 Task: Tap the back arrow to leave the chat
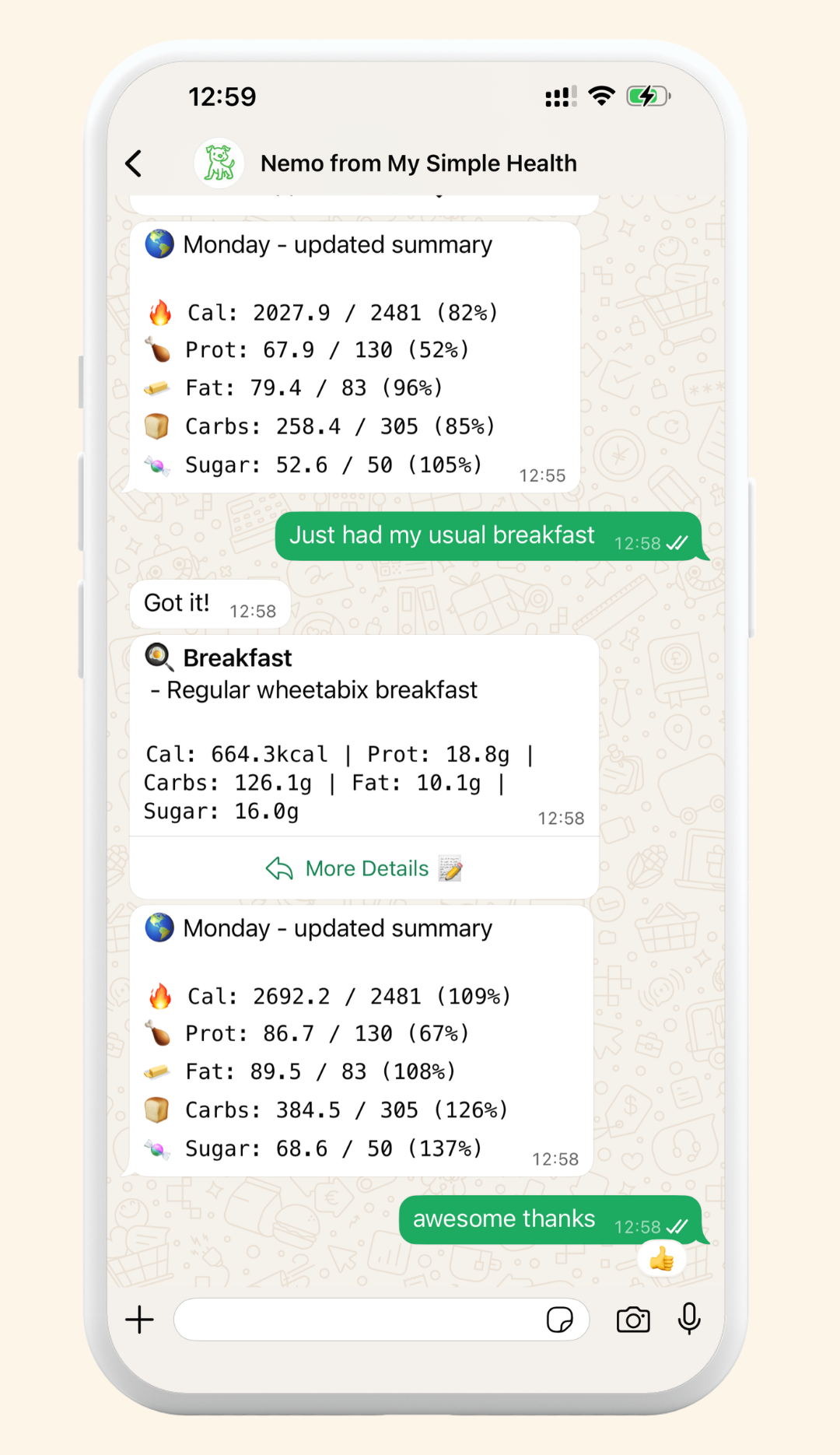coord(134,163)
